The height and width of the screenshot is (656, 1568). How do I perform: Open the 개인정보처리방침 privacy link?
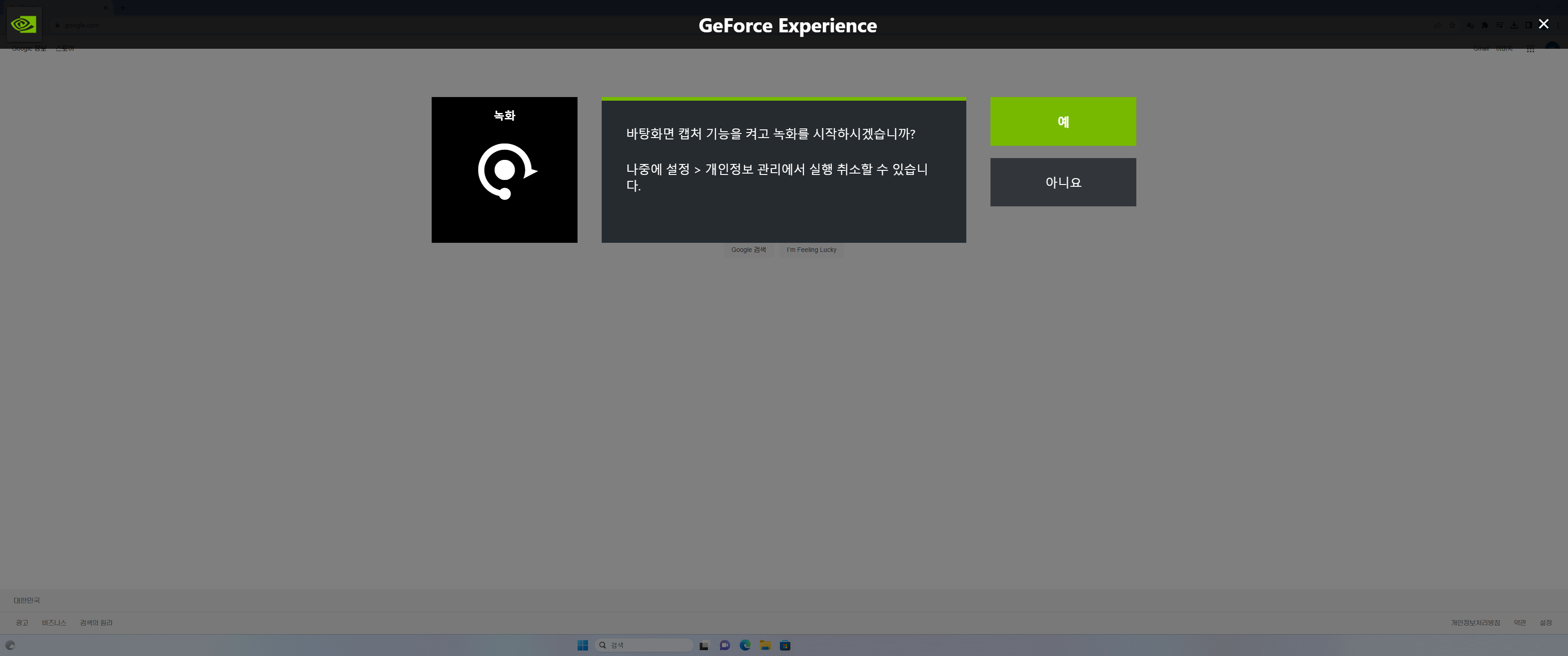click(1475, 623)
